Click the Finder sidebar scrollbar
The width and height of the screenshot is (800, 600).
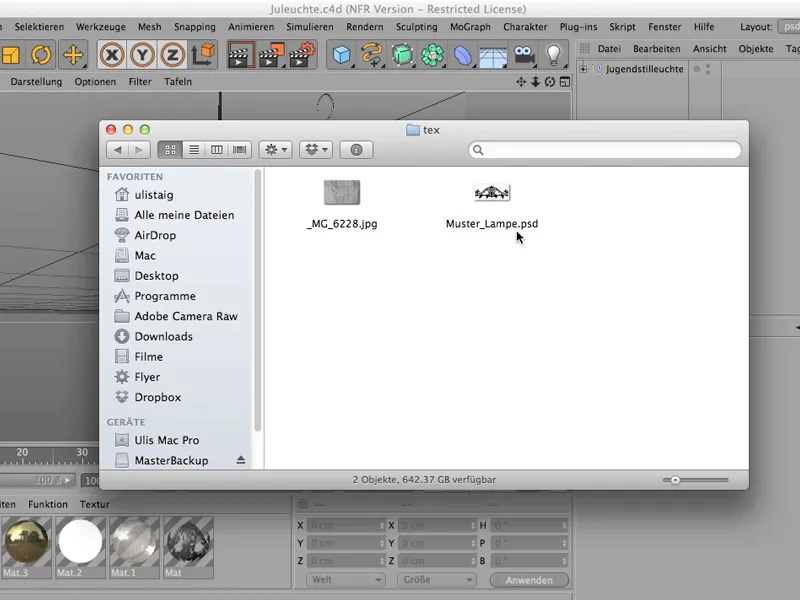pos(258,301)
